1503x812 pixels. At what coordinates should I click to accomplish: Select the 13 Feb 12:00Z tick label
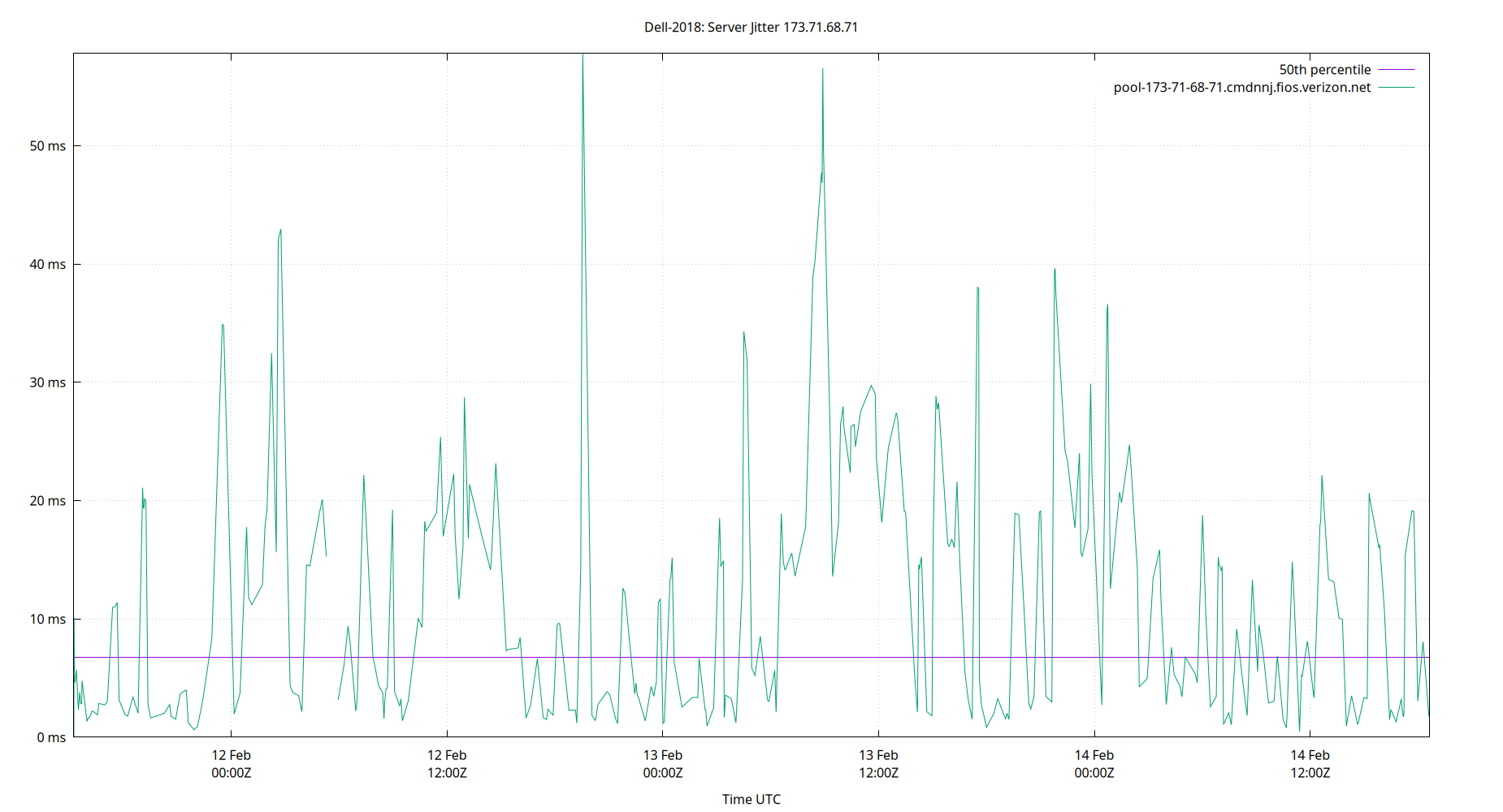880,763
